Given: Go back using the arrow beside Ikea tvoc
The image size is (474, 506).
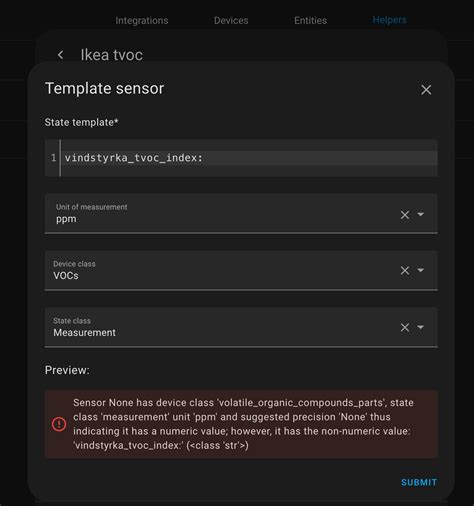Looking at the screenshot, I should (60, 55).
